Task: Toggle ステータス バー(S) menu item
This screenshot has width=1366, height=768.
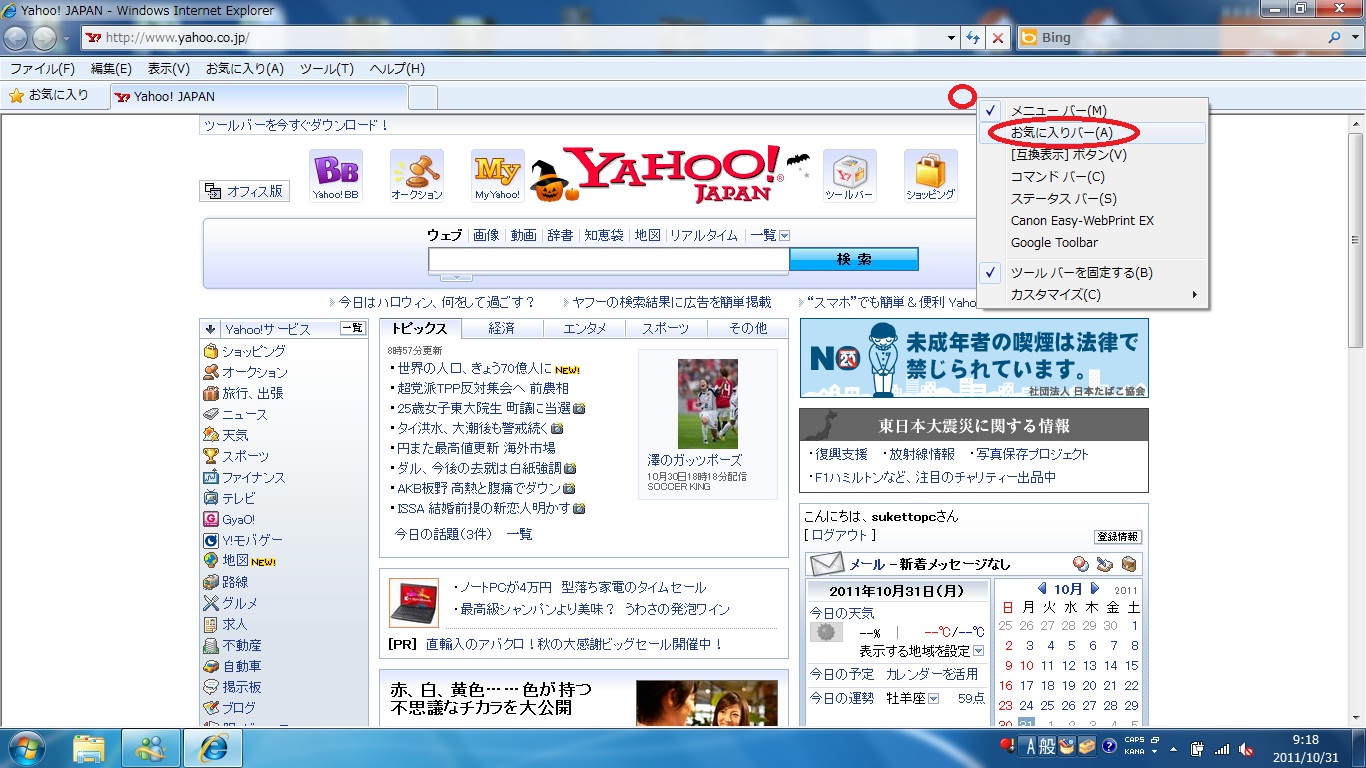Action: click(1092, 198)
